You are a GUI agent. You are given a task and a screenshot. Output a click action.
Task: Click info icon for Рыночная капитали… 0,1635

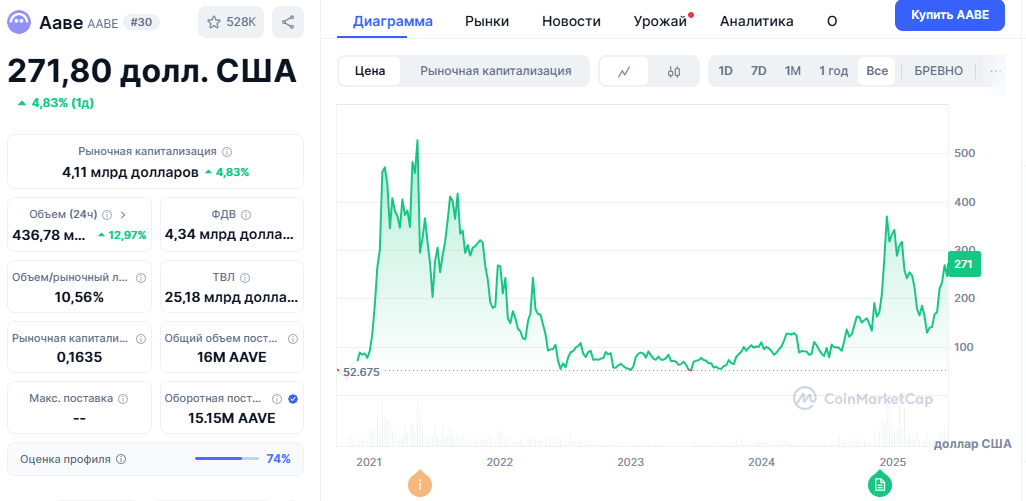141,339
